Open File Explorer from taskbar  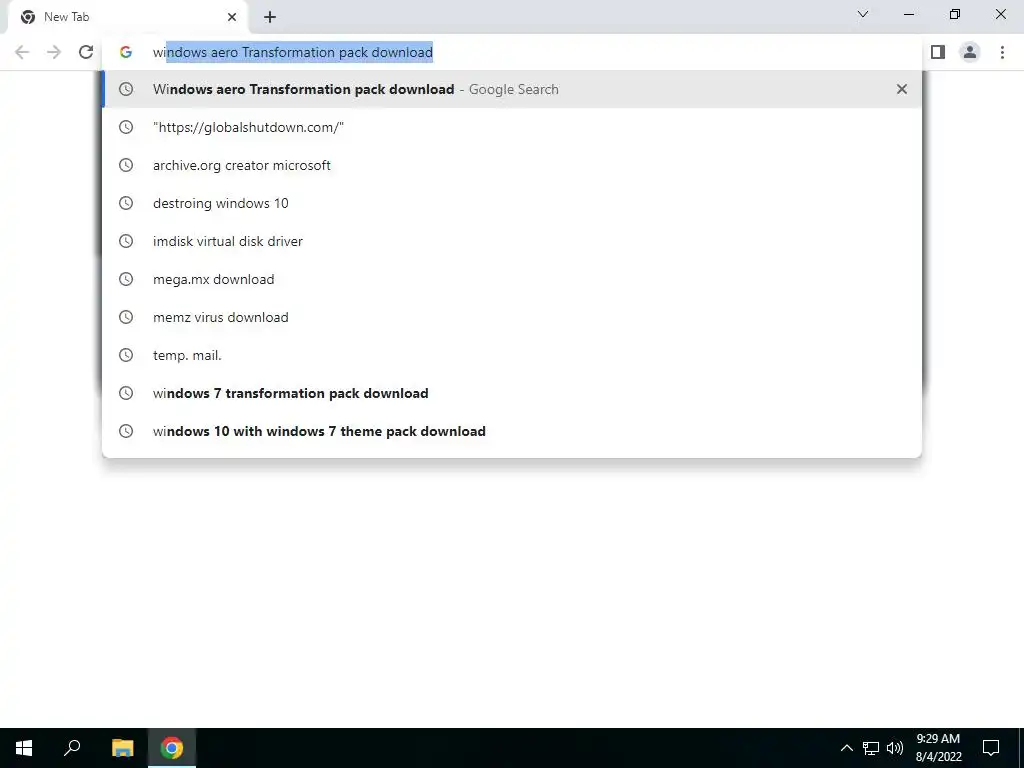122,748
